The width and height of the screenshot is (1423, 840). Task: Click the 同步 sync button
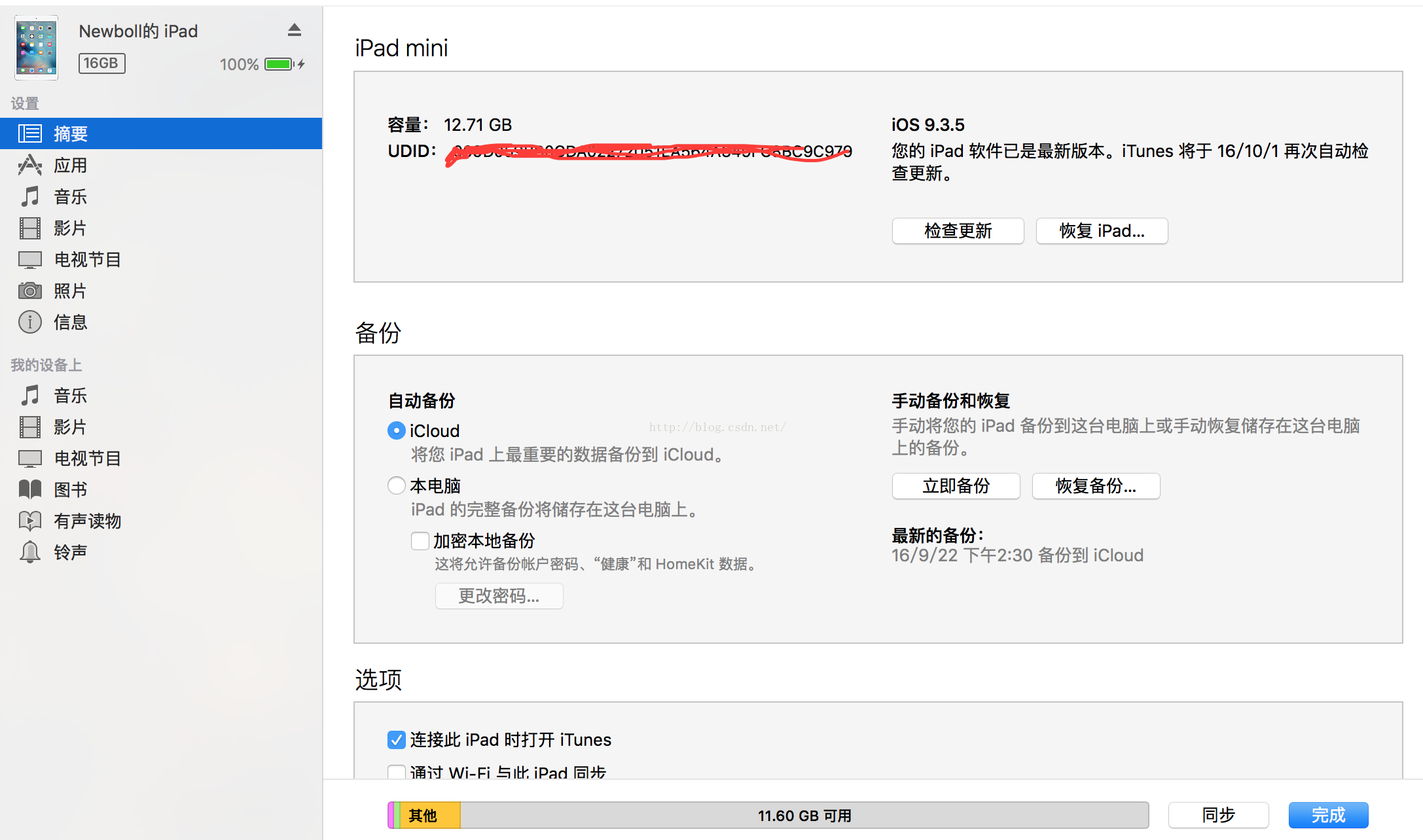tap(1218, 815)
